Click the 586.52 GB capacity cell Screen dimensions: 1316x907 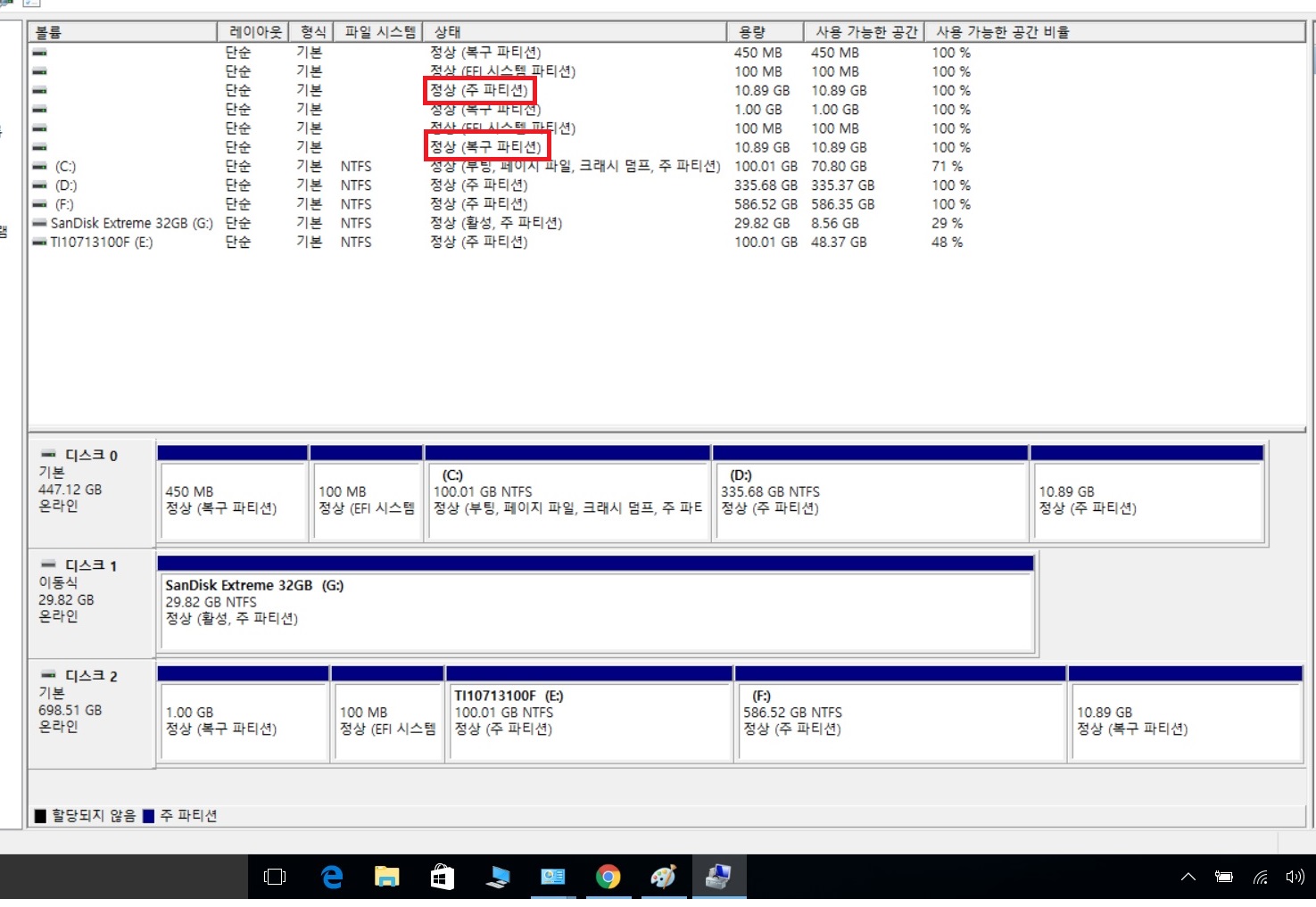(766, 203)
